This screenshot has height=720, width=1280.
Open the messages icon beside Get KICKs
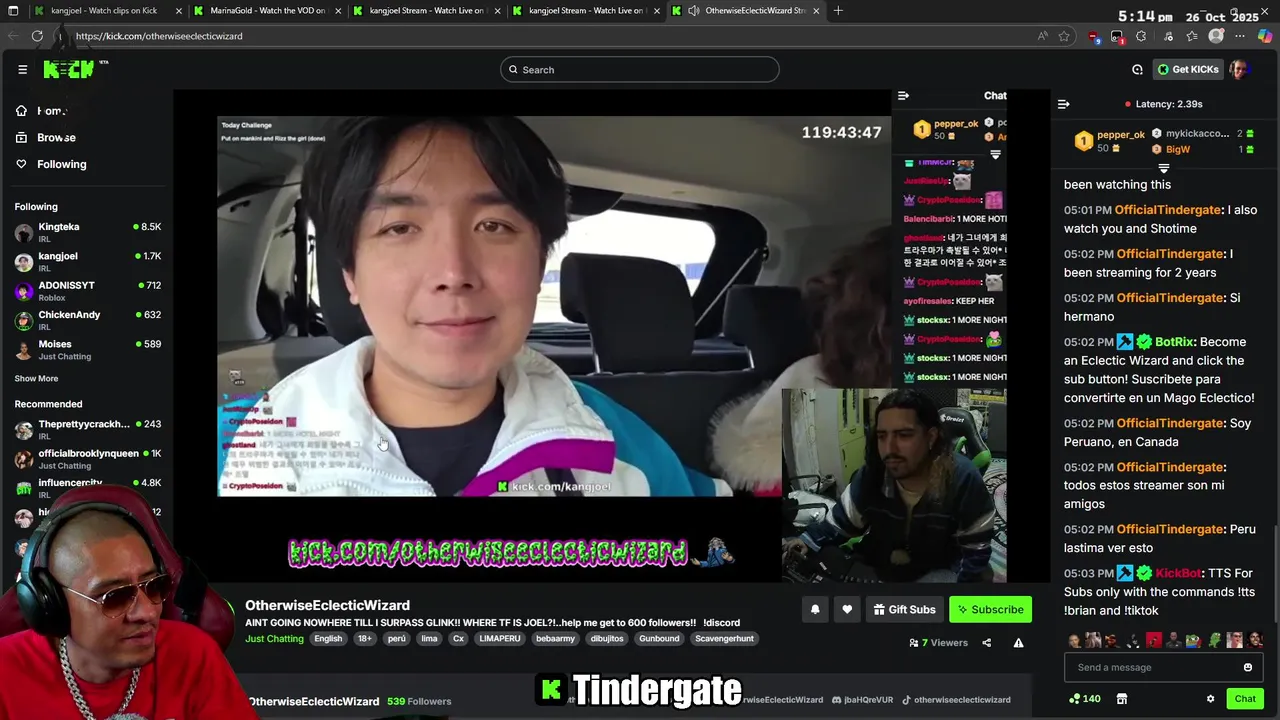pyautogui.click(x=1137, y=69)
